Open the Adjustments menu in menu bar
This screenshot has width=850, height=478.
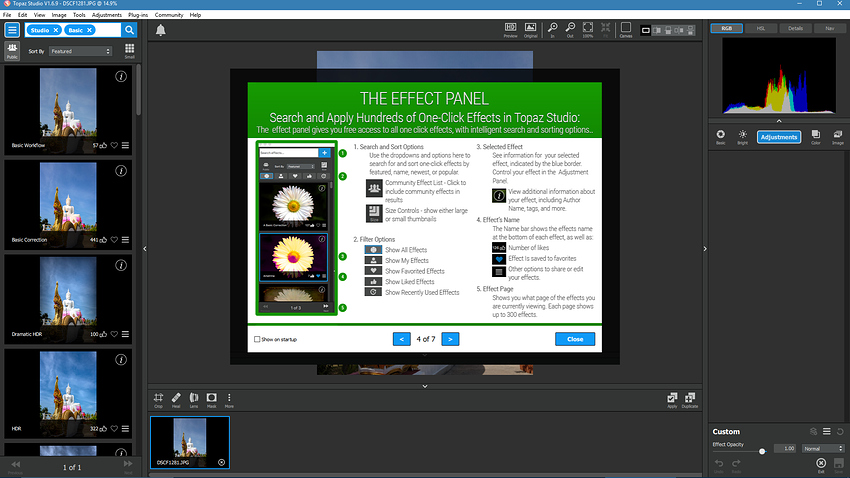(x=107, y=15)
